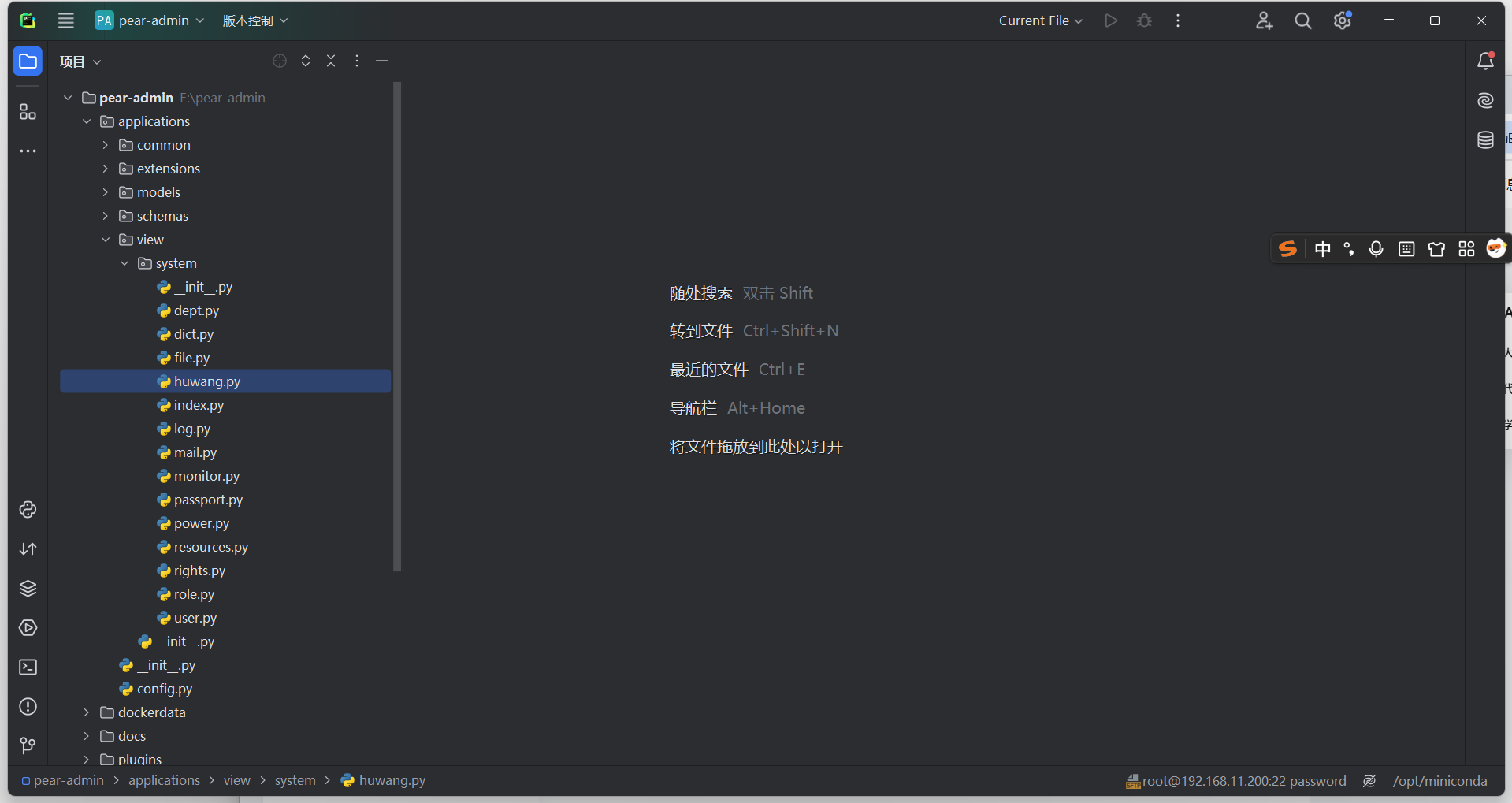Open the Sogou on-screen keyboard toggle
The image size is (1512, 803).
coord(1406,248)
